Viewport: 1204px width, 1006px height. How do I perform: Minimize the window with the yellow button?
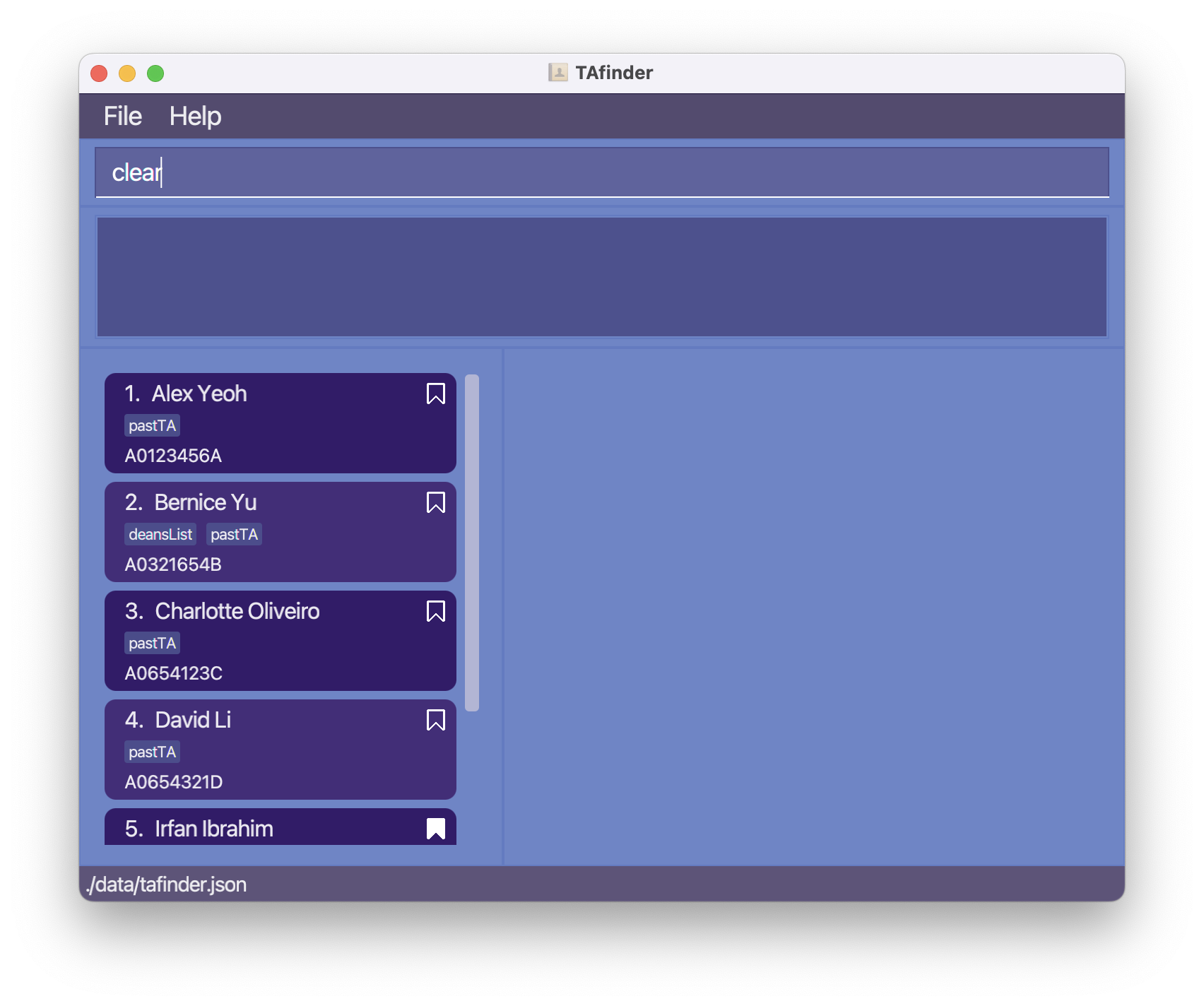(x=127, y=73)
